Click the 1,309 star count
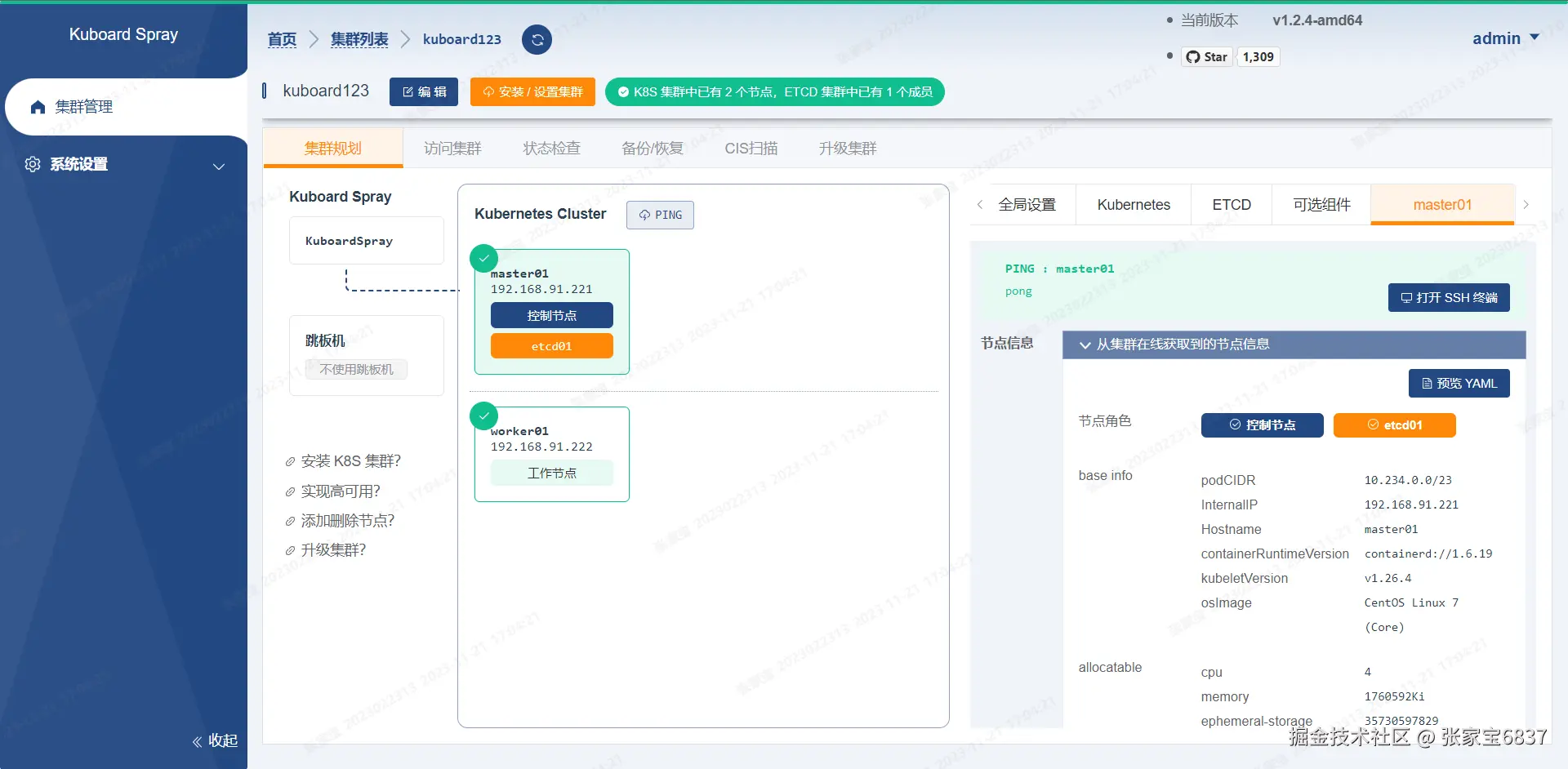 [1258, 56]
